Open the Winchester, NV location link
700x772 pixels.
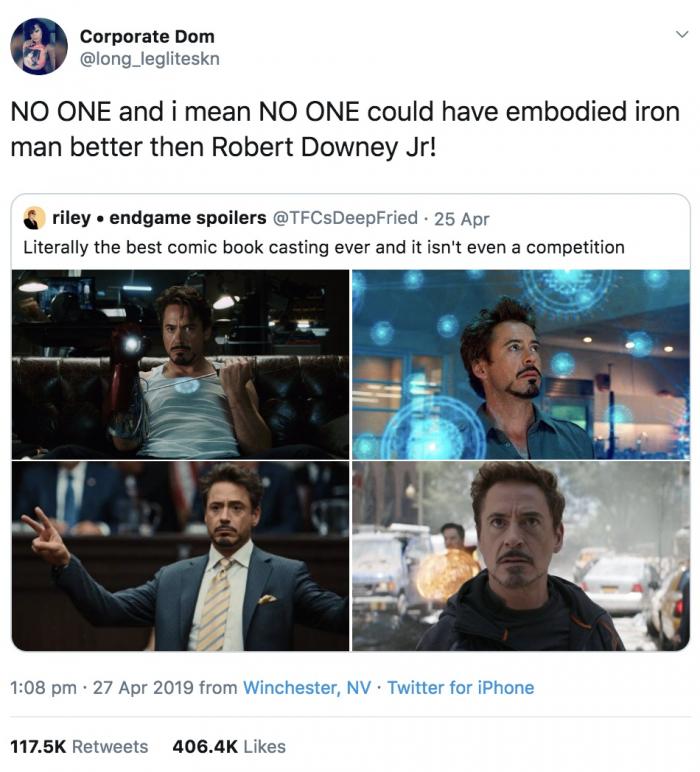[x=308, y=687]
